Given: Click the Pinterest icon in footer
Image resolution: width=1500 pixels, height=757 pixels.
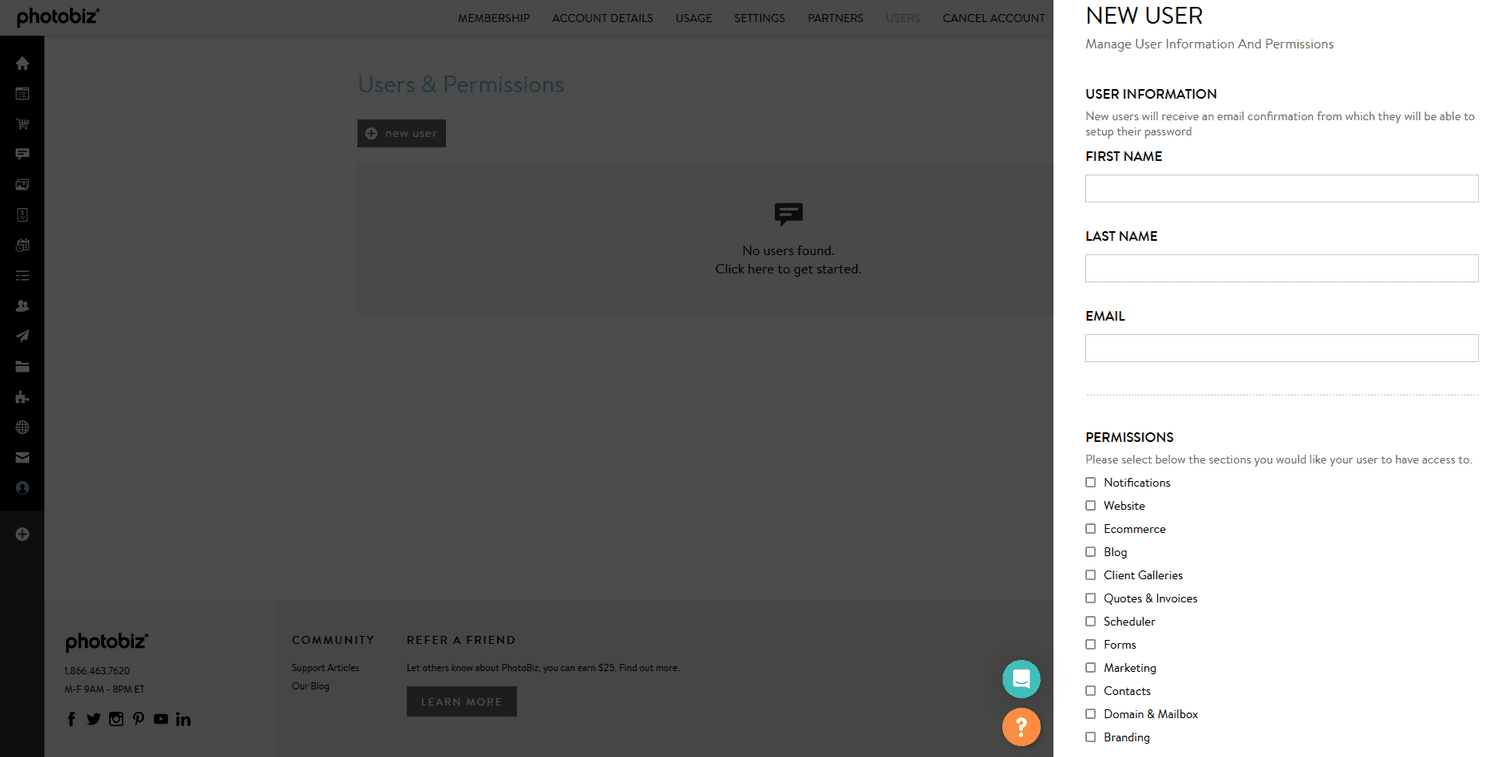Looking at the screenshot, I should [x=138, y=719].
